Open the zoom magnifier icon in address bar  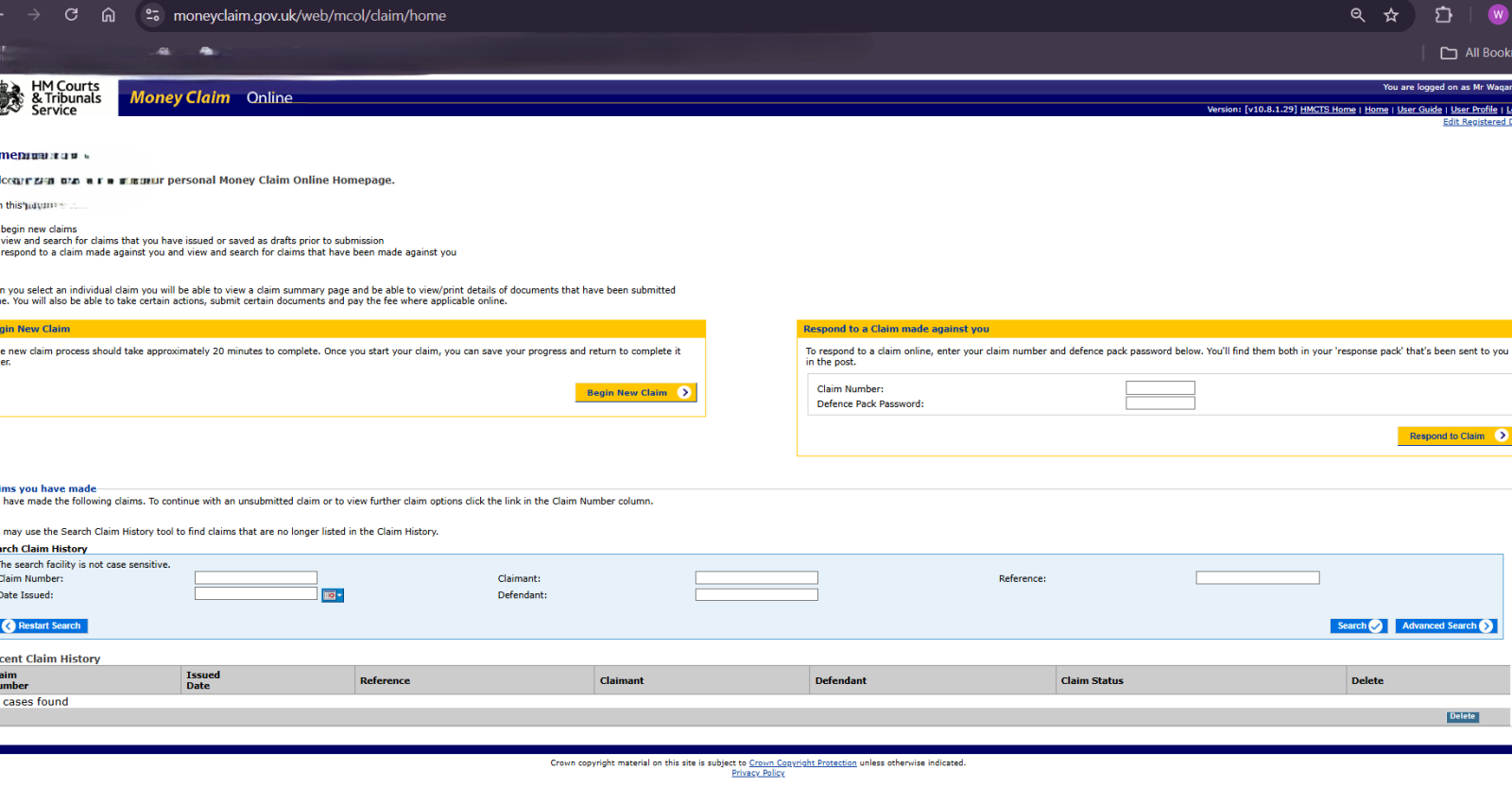[x=1358, y=15]
